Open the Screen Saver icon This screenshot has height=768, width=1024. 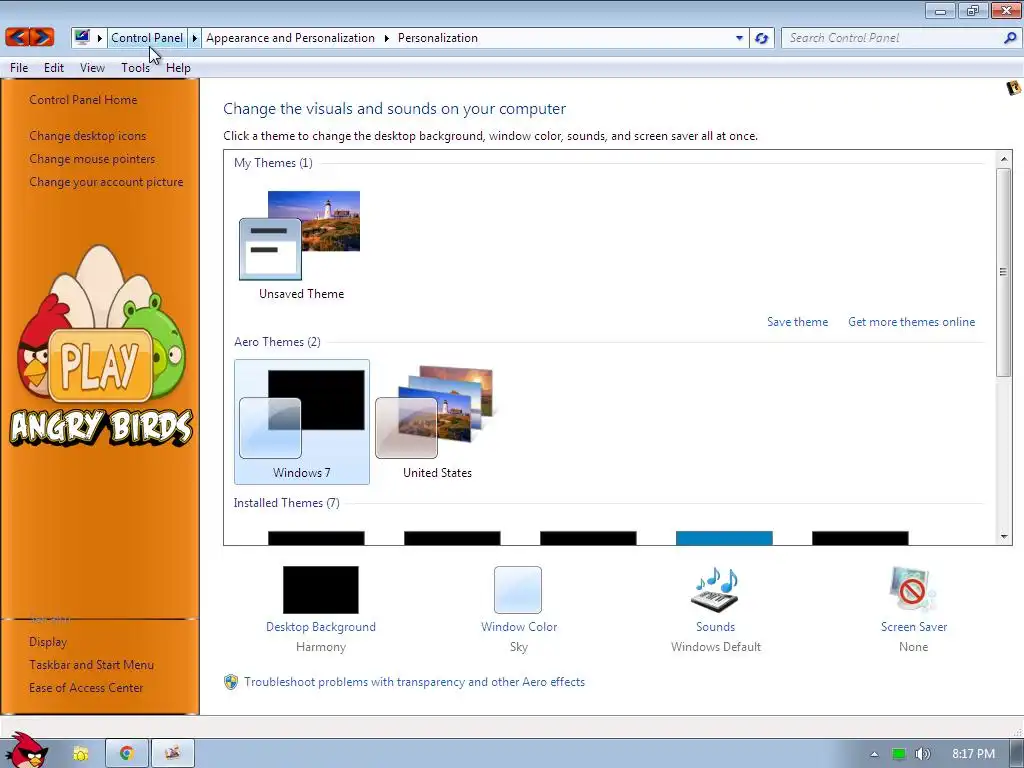click(913, 590)
